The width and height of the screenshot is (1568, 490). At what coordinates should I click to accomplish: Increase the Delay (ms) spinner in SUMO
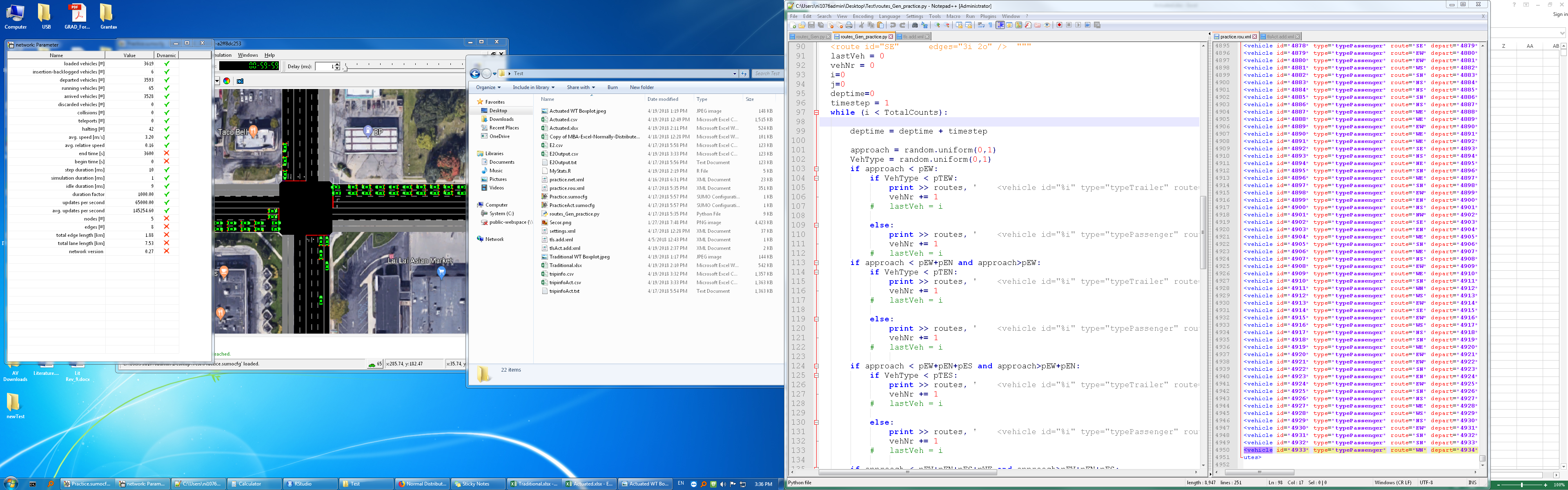[337, 64]
